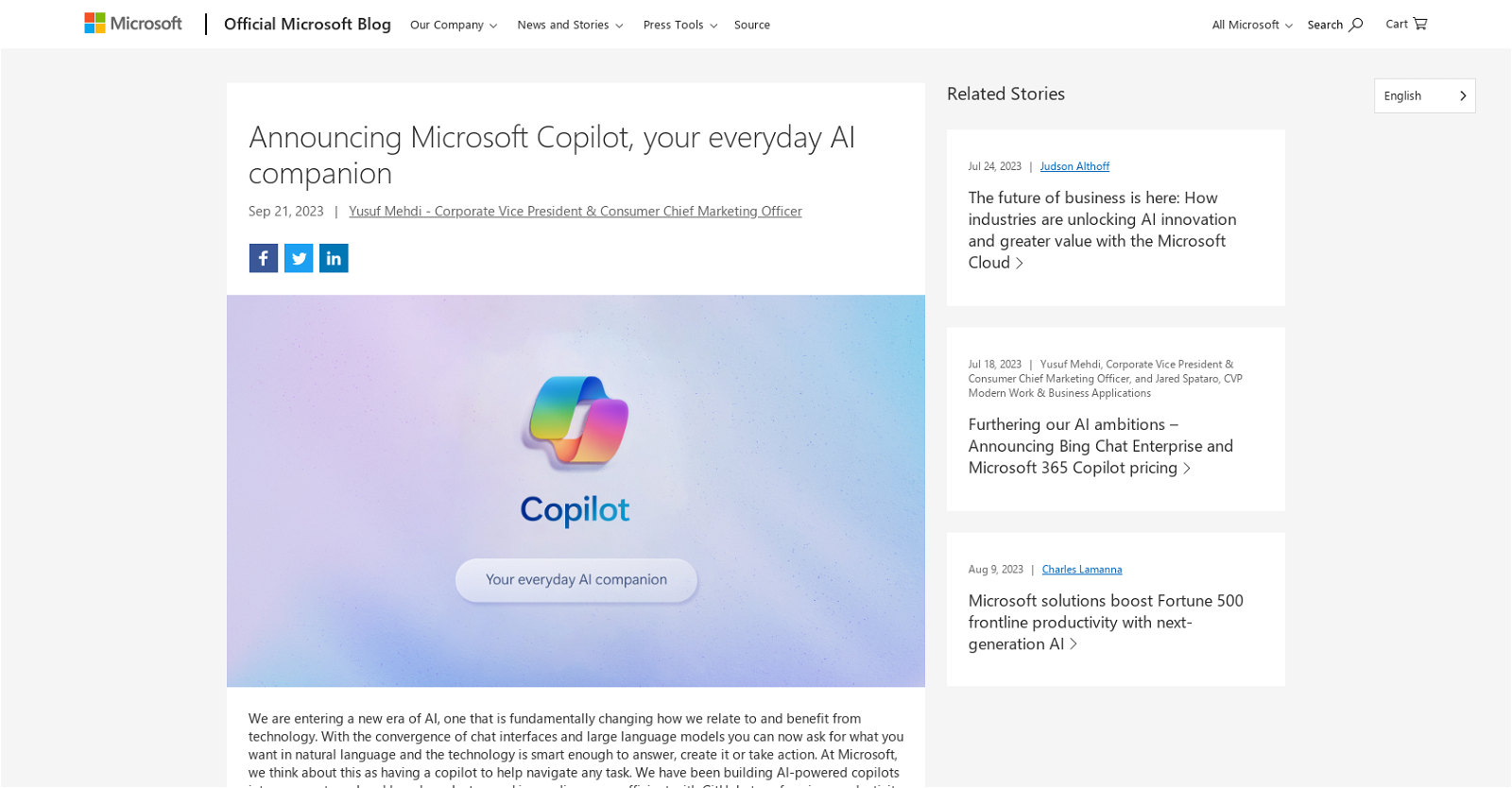
Task: Open the Official Microsoft Blog homepage
Action: click(307, 24)
